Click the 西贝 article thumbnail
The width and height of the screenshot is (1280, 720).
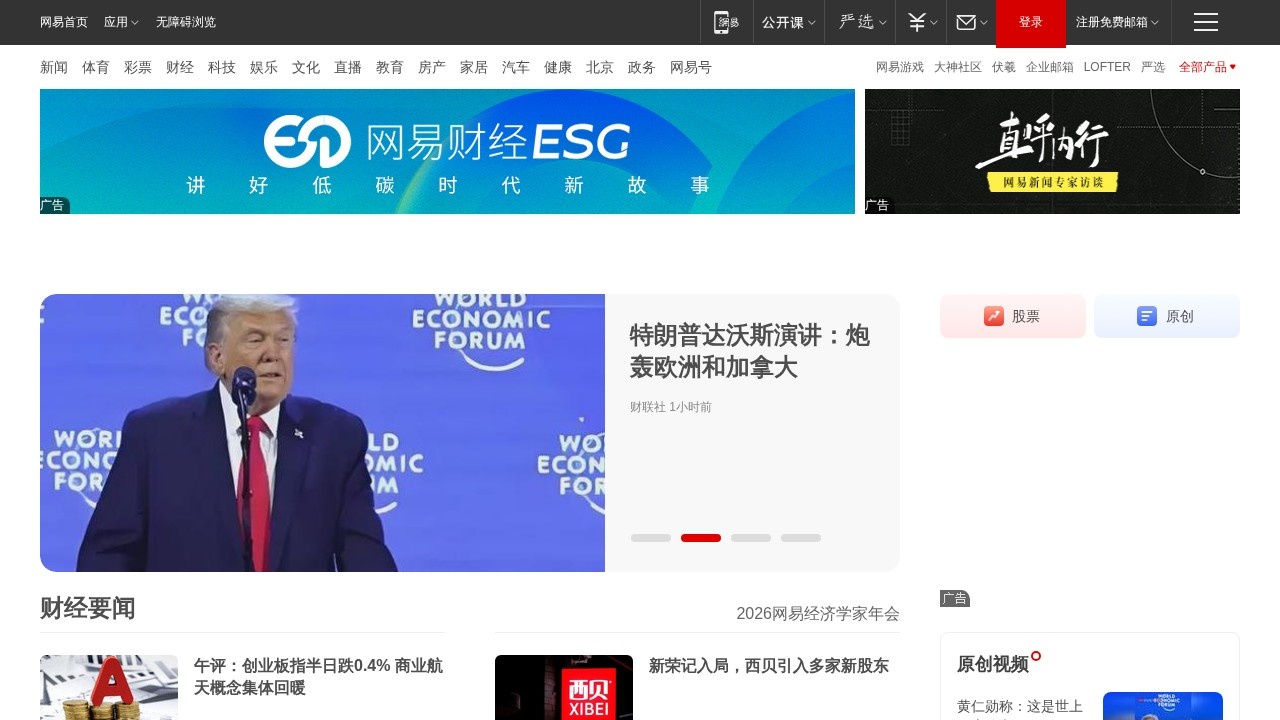pos(563,688)
